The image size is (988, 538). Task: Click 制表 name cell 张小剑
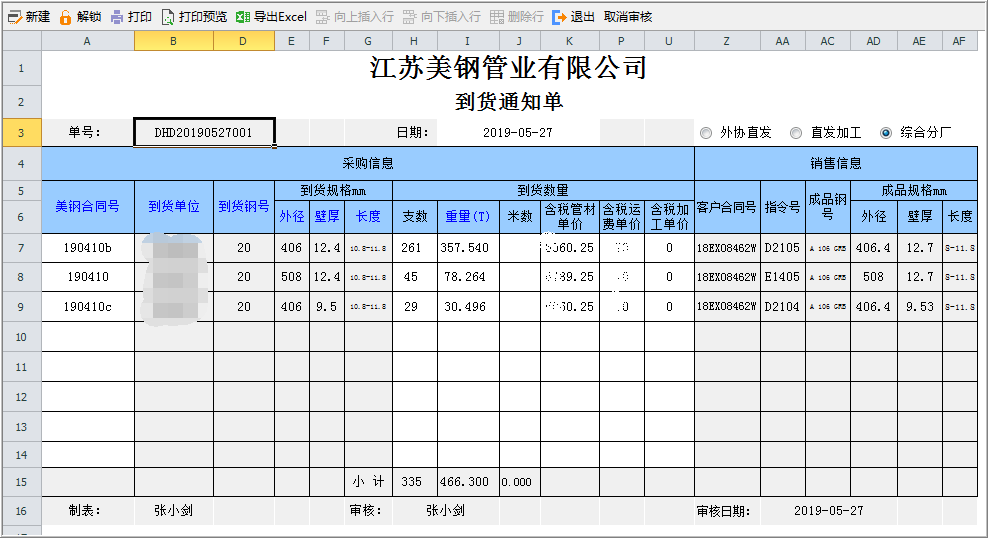pyautogui.click(x=173, y=510)
